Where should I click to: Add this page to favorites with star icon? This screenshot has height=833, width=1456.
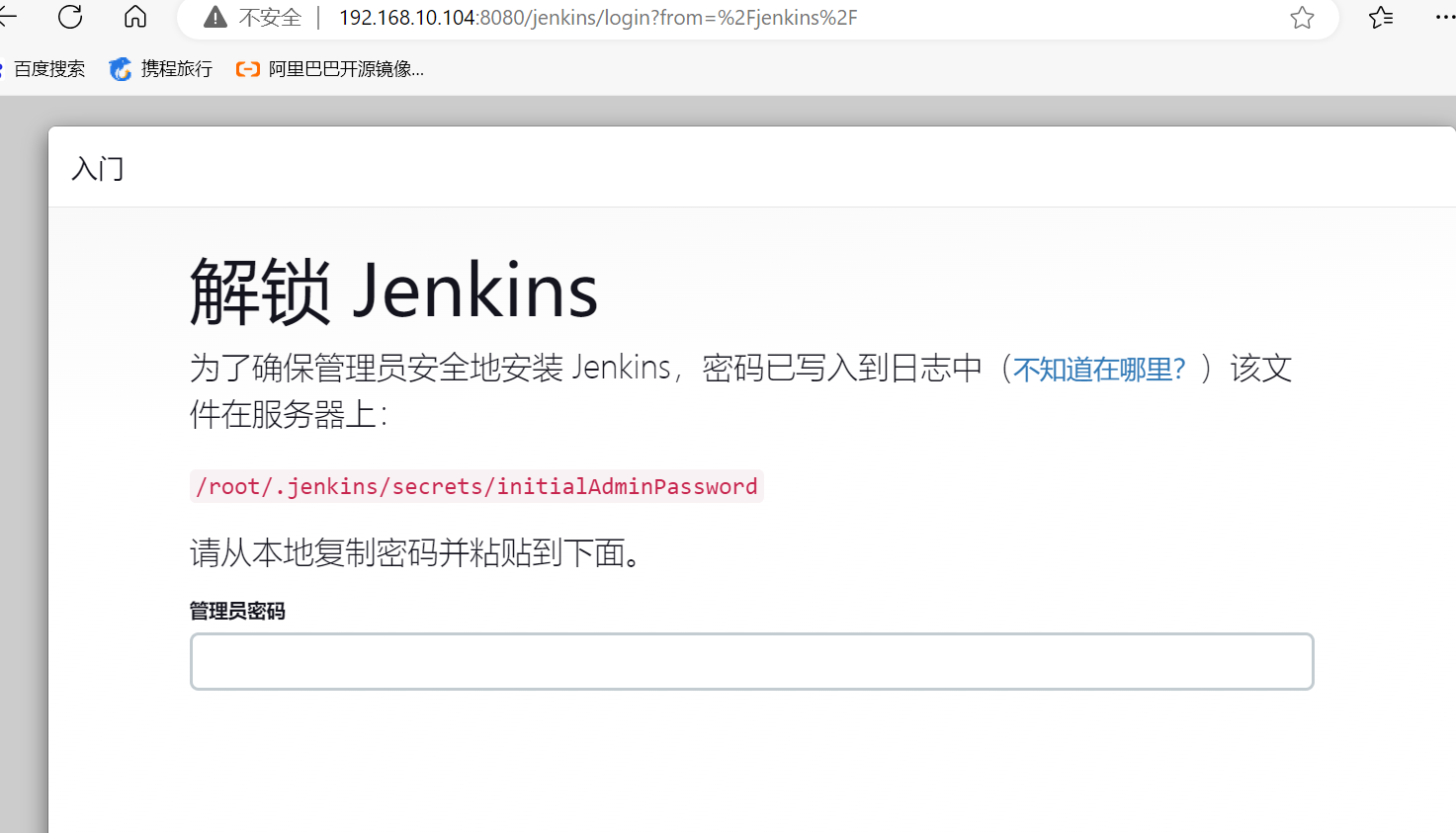tap(1302, 18)
